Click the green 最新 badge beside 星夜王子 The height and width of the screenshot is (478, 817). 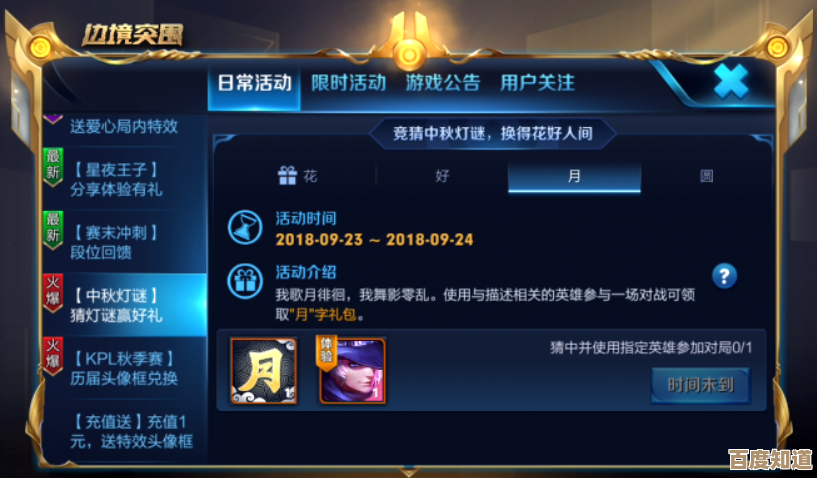pyautogui.click(x=53, y=167)
